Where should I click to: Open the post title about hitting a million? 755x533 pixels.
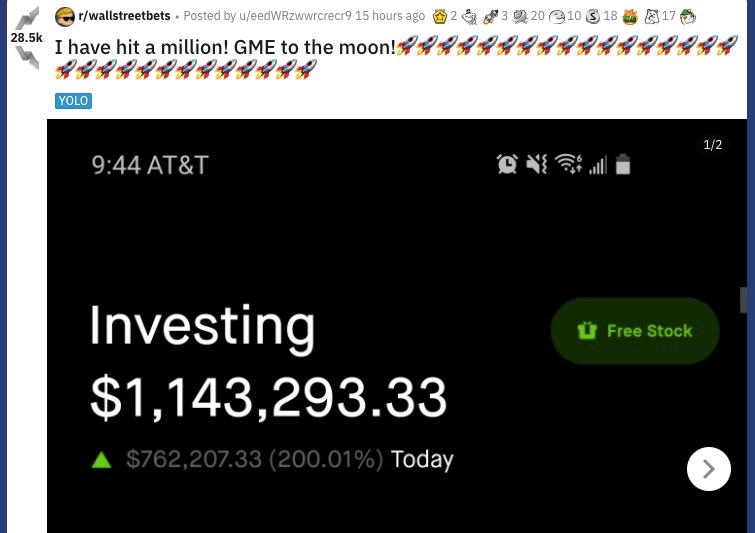click(225, 47)
